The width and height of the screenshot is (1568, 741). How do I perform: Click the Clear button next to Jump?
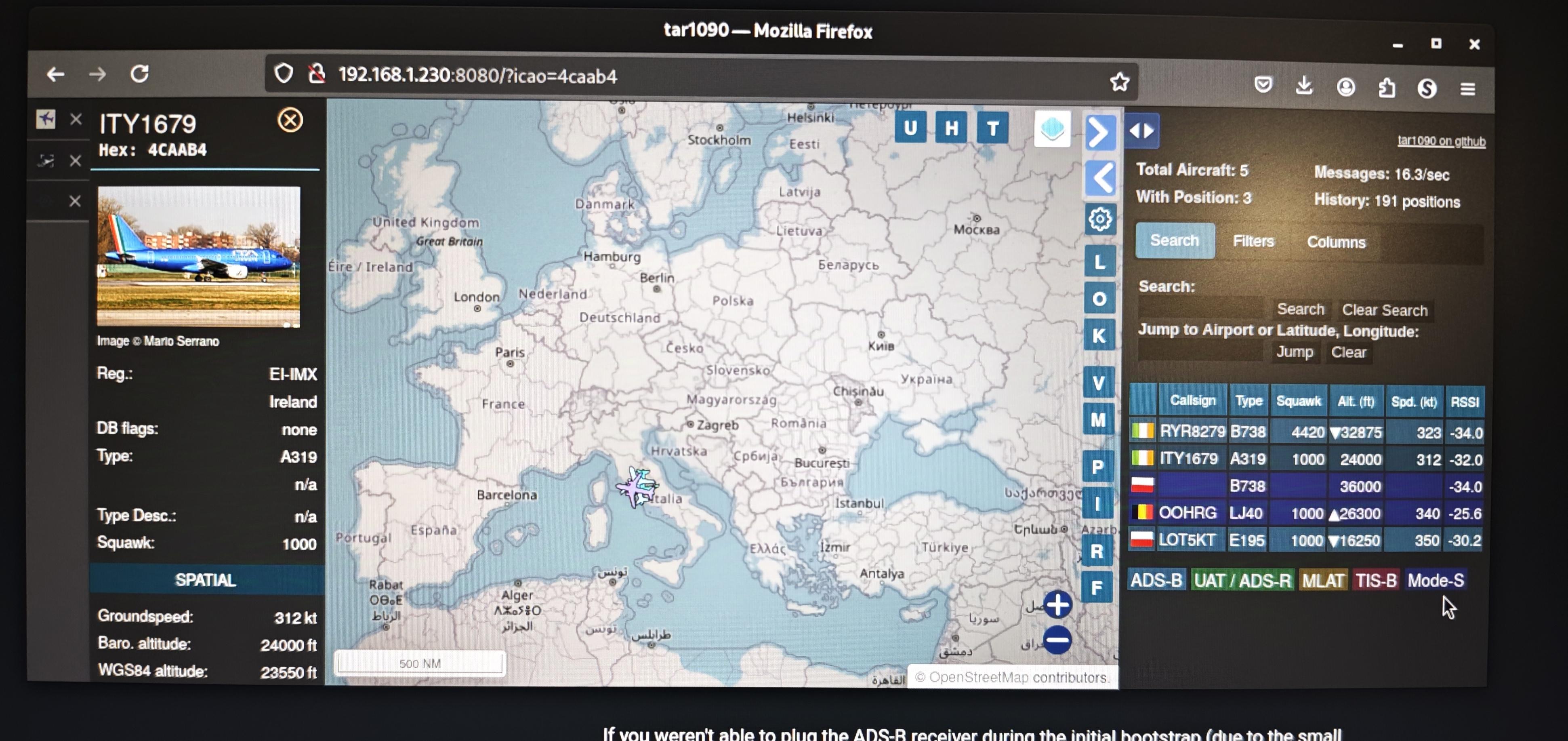pyautogui.click(x=1348, y=352)
